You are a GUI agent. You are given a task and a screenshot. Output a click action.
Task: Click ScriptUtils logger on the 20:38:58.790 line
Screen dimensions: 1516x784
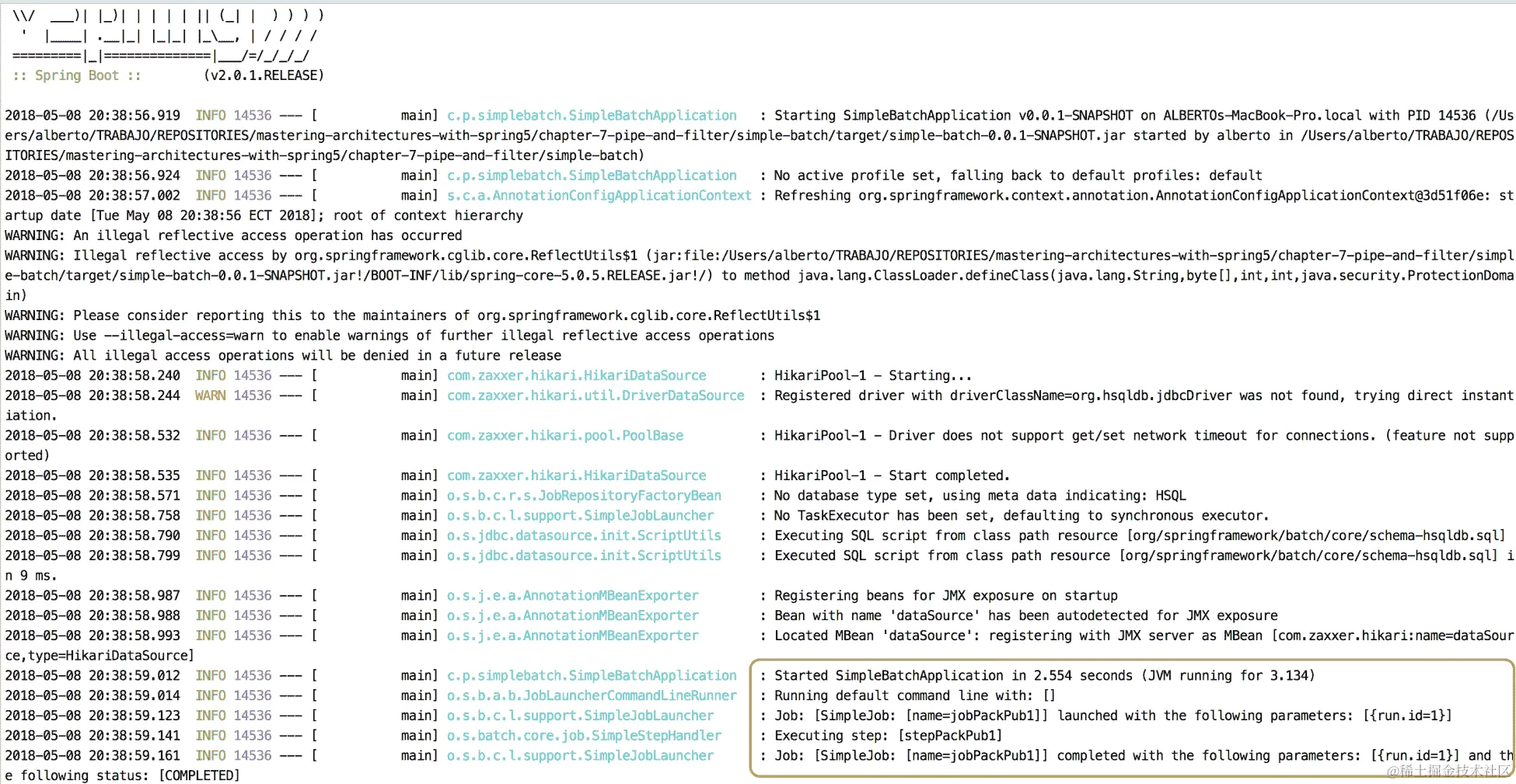pyautogui.click(x=584, y=536)
